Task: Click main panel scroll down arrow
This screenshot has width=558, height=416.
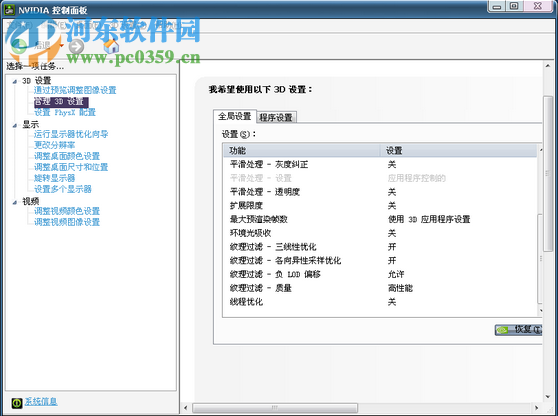Action: (x=548, y=397)
